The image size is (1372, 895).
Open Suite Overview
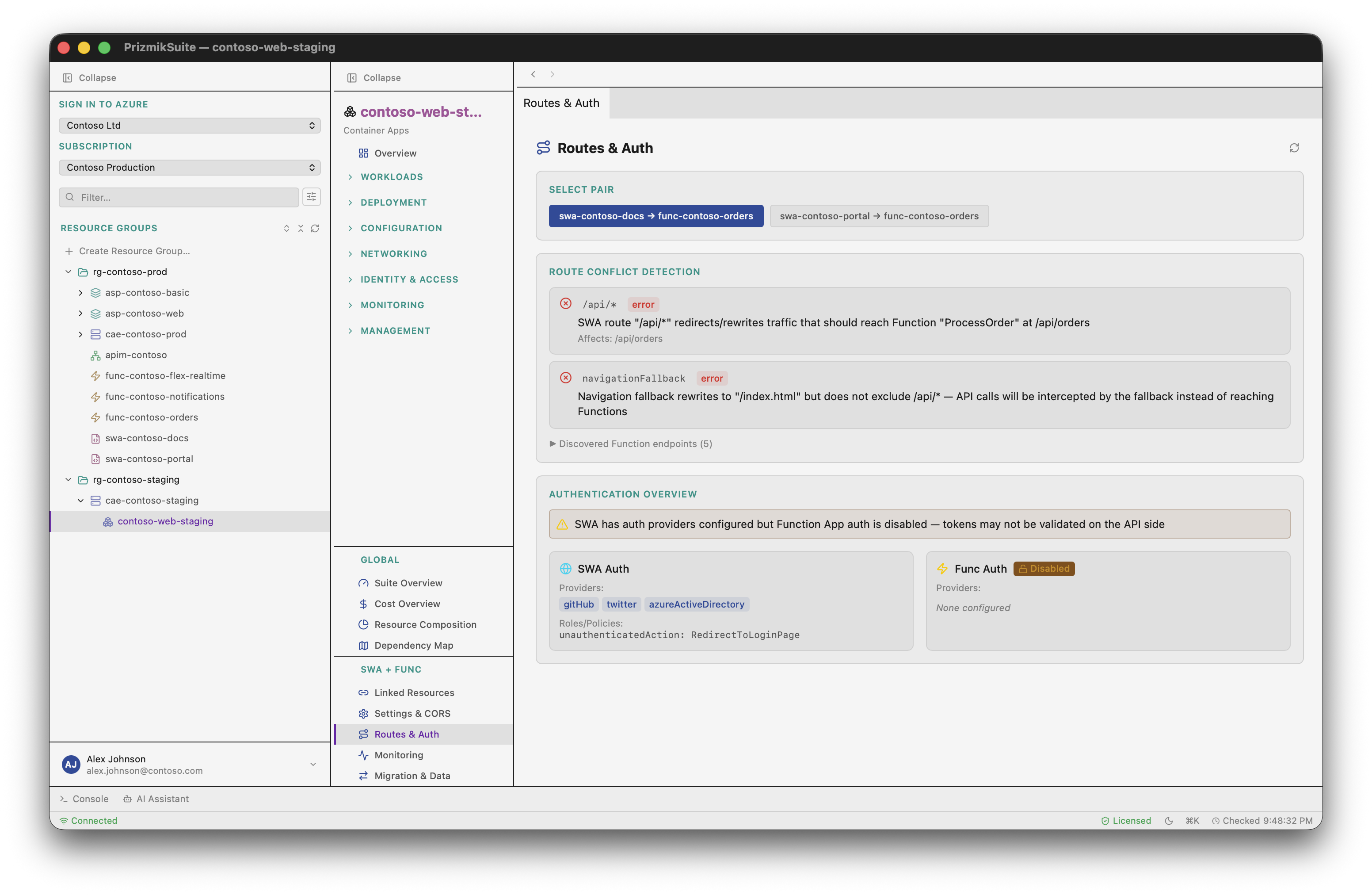click(424, 583)
